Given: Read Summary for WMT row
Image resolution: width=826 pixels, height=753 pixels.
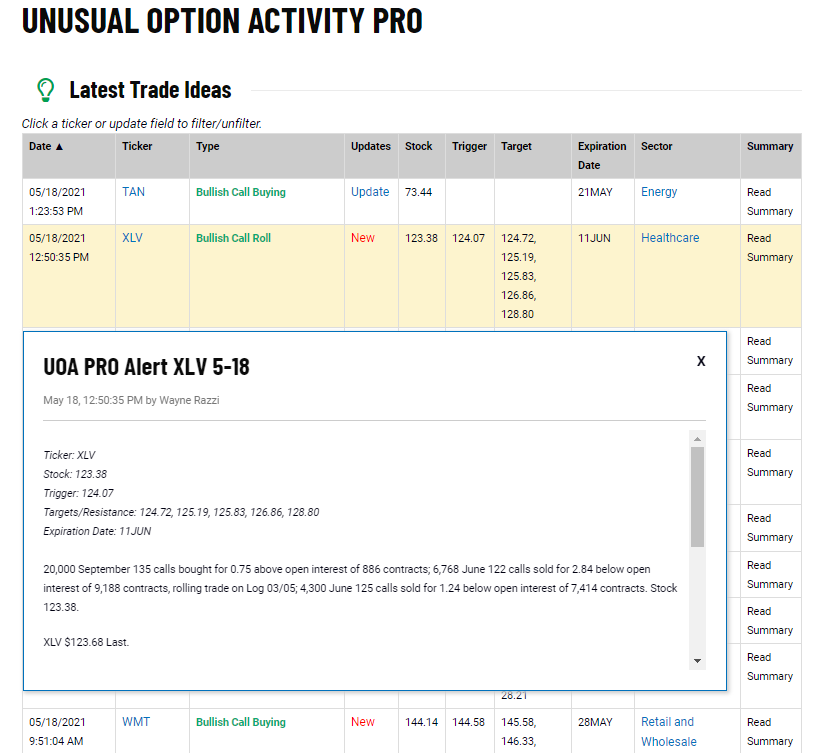Looking at the screenshot, I should click(770, 731).
